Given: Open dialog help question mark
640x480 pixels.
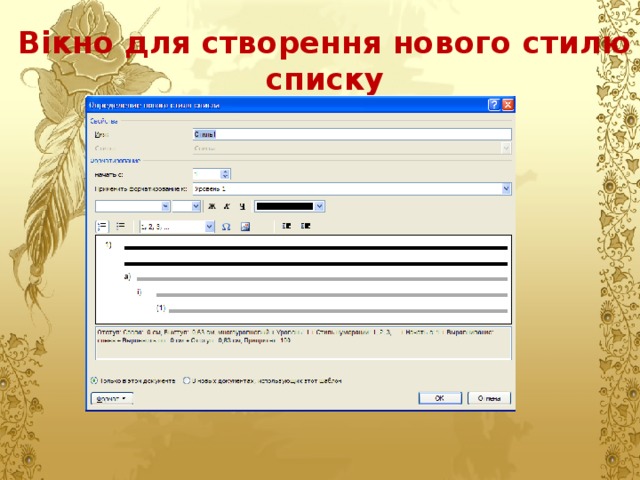Looking at the screenshot, I should point(494,105).
